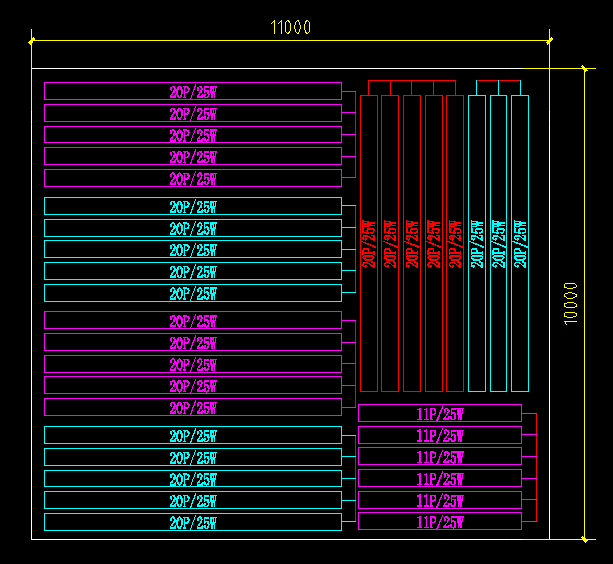Screen dimensions: 613x564
Task: Select the bottommost cyan 20P/25W horizontal bar
Action: (193, 522)
